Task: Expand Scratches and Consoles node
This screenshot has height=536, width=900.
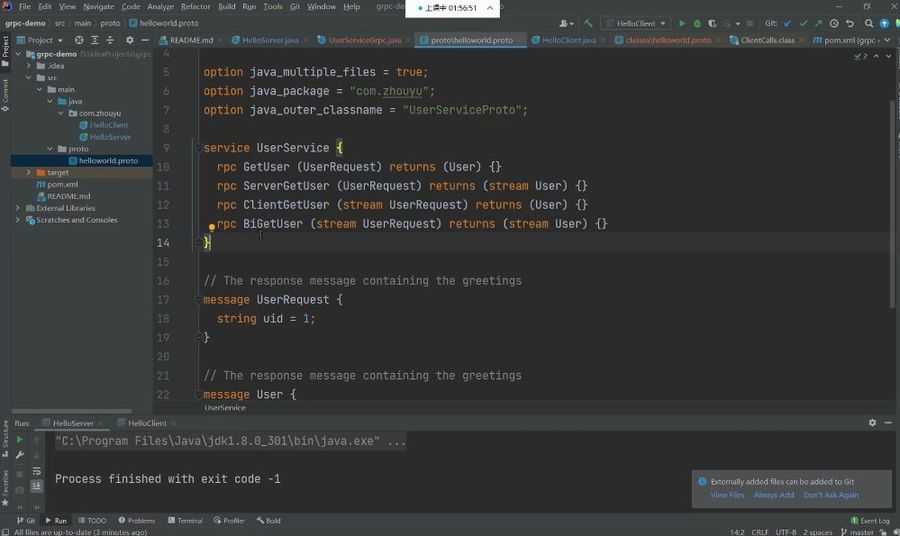Action: [x=18, y=220]
